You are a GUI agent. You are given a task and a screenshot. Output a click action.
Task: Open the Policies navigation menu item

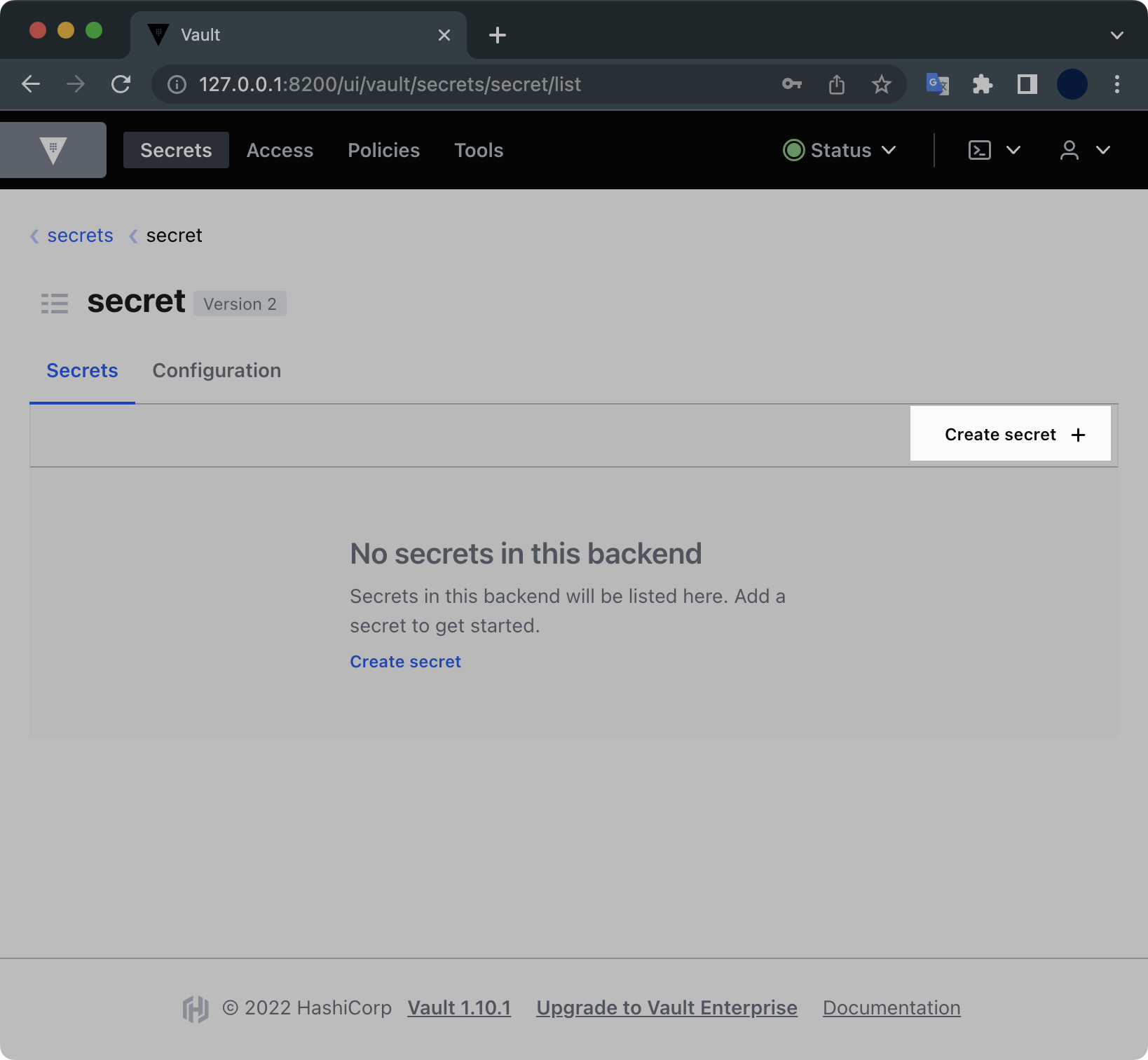point(383,150)
